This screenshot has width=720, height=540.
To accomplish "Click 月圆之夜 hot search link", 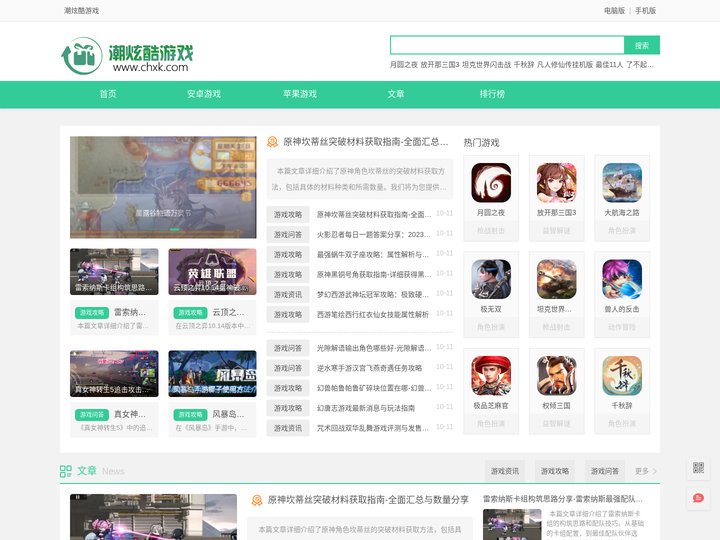I will 404,65.
